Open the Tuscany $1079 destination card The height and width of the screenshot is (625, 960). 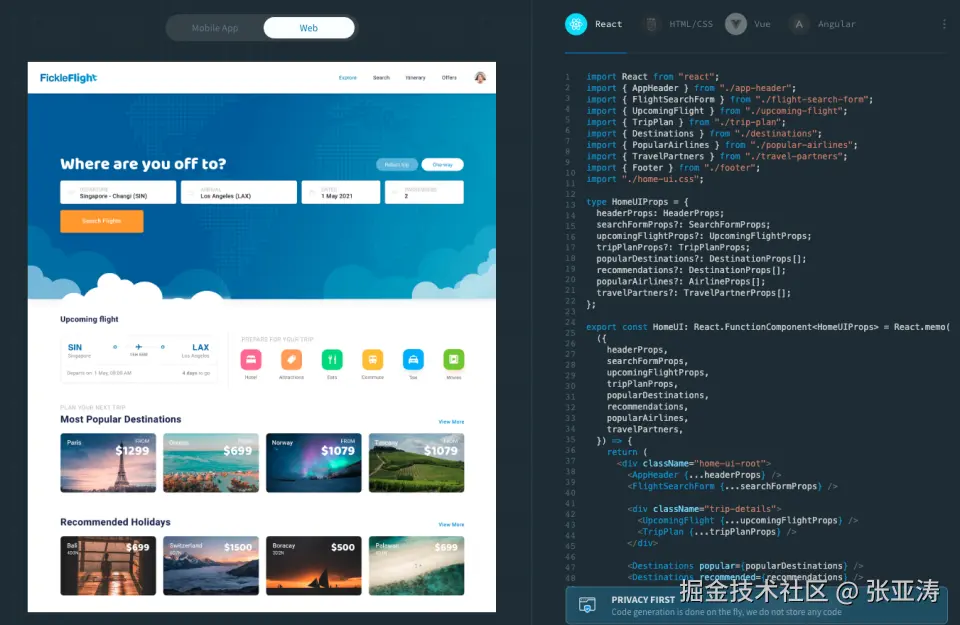point(416,463)
